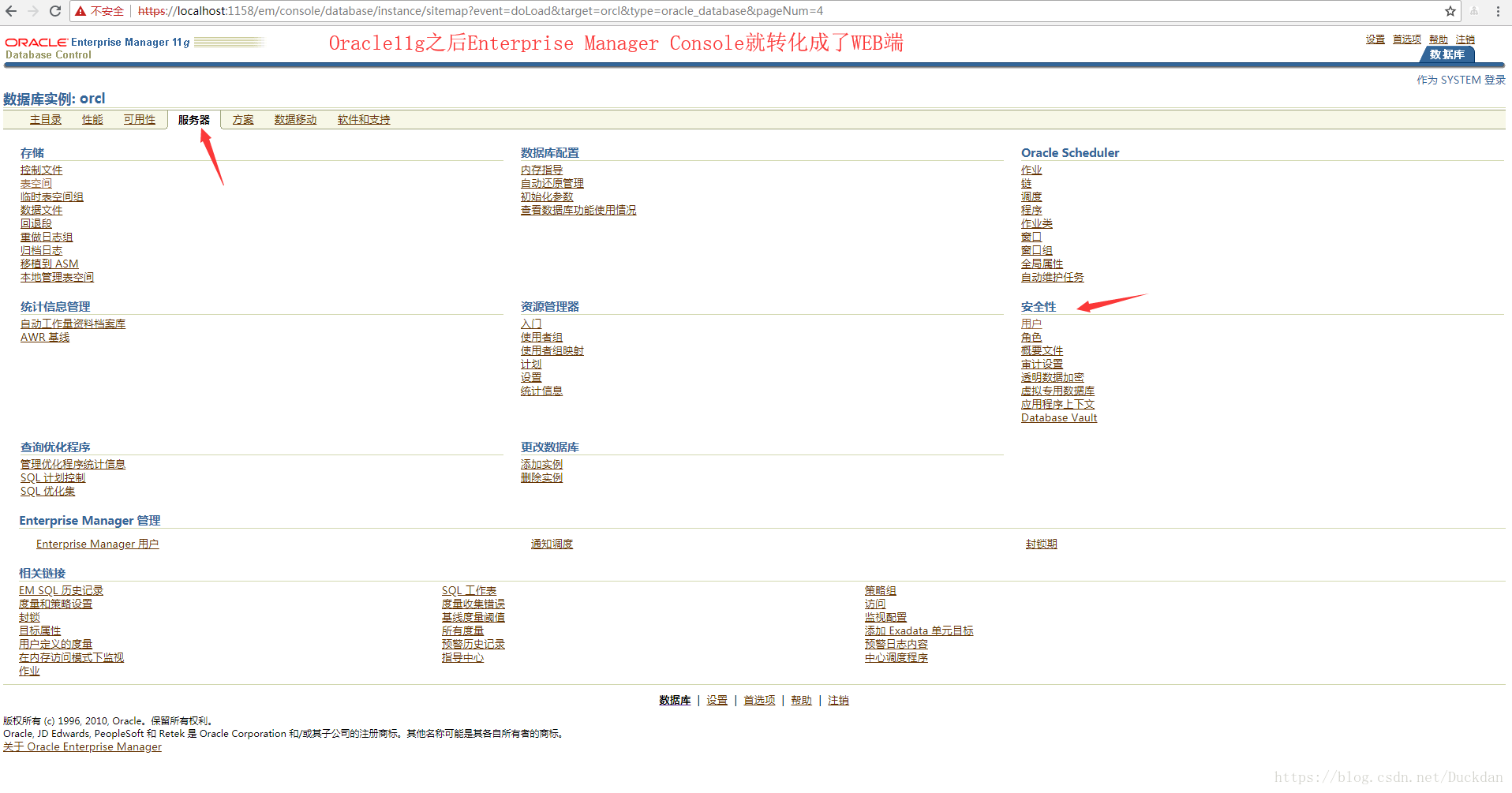Image resolution: width=1512 pixels, height=793 pixels.
Task: Open the Database Vault link
Action: (x=1059, y=418)
